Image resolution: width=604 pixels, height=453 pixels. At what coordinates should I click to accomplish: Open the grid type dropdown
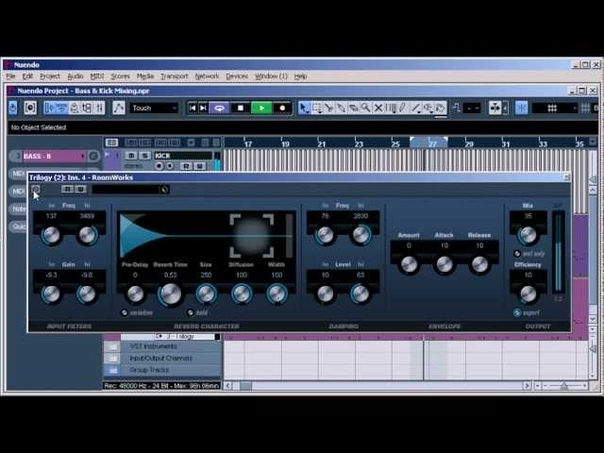click(x=555, y=108)
